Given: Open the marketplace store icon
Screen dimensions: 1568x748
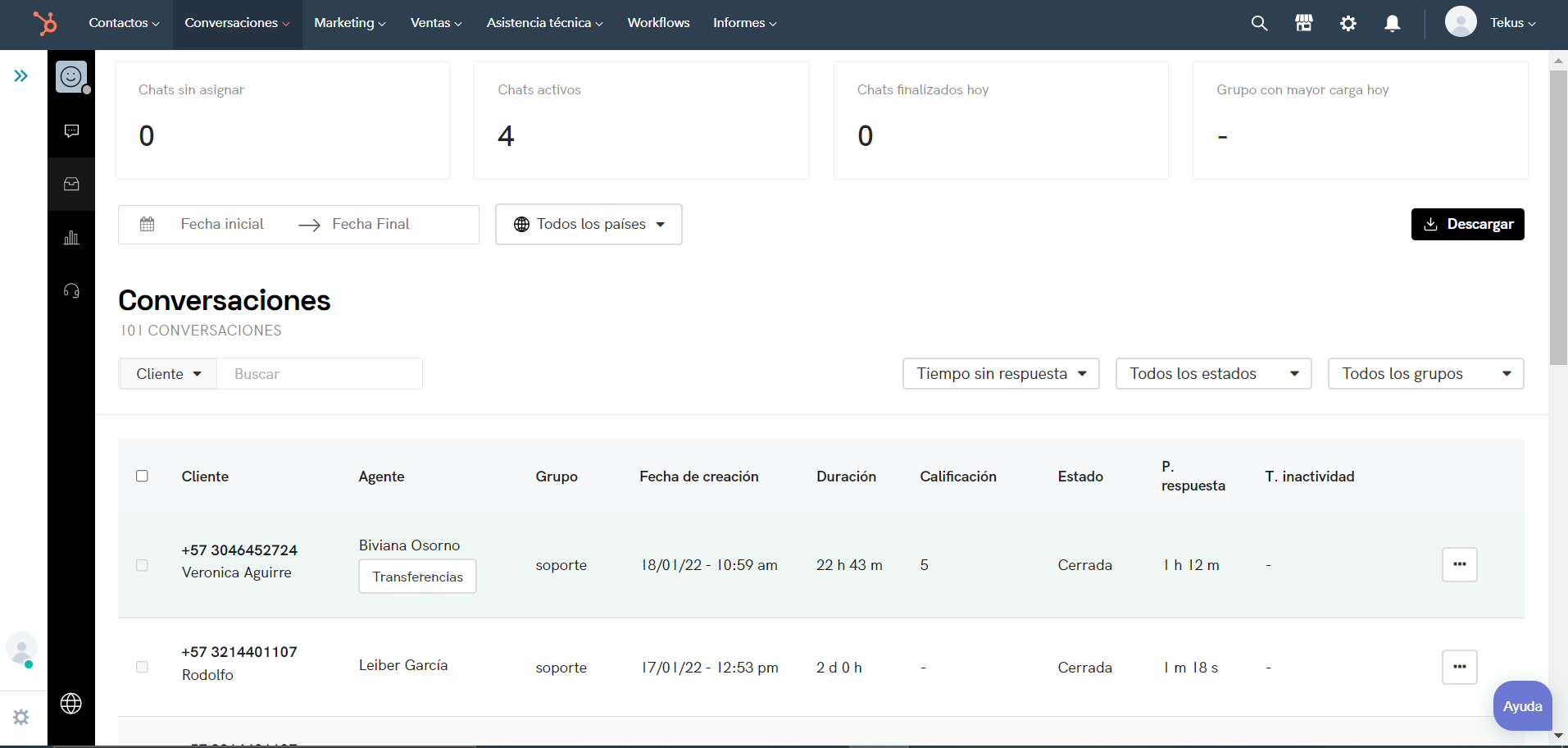Looking at the screenshot, I should coord(1303,23).
